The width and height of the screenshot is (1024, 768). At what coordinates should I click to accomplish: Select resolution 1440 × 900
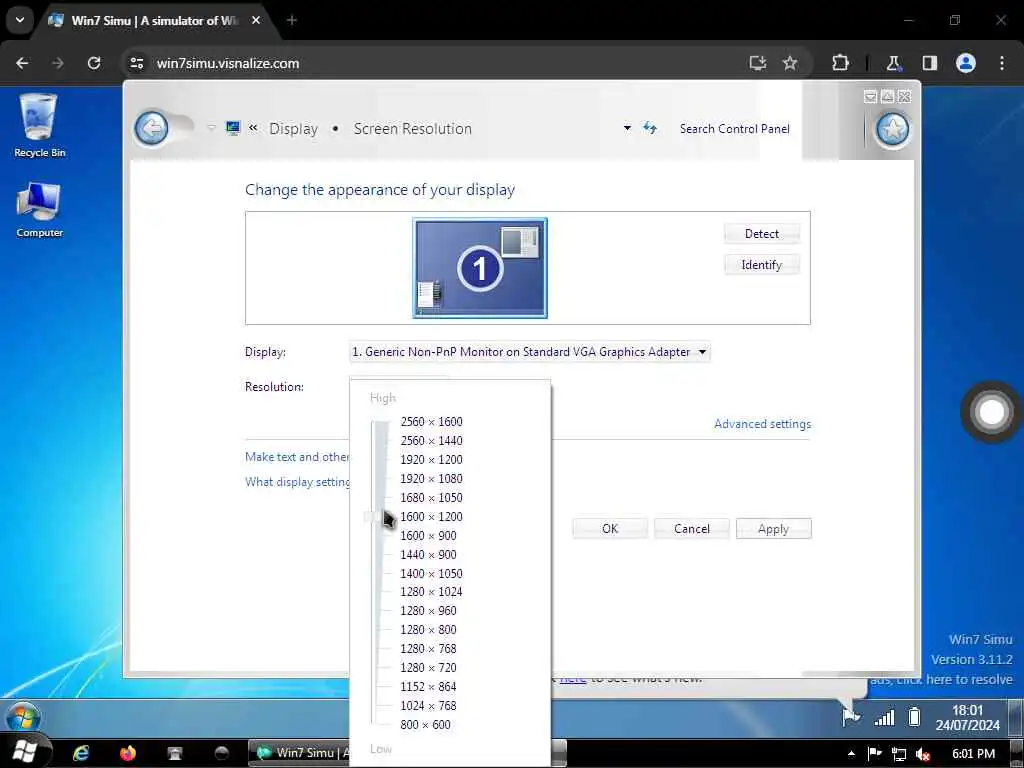click(428, 554)
